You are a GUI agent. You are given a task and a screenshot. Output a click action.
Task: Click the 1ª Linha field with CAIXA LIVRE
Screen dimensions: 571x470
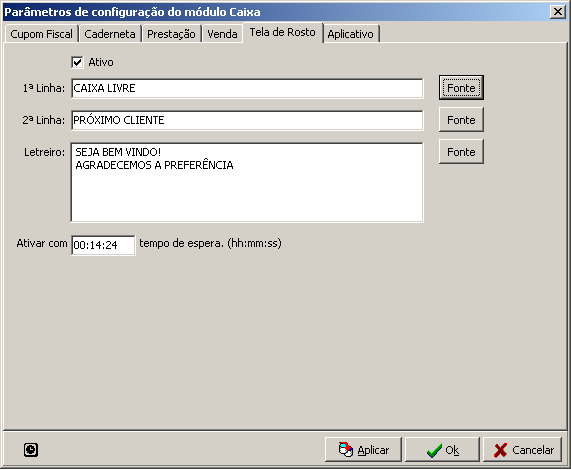[247, 88]
